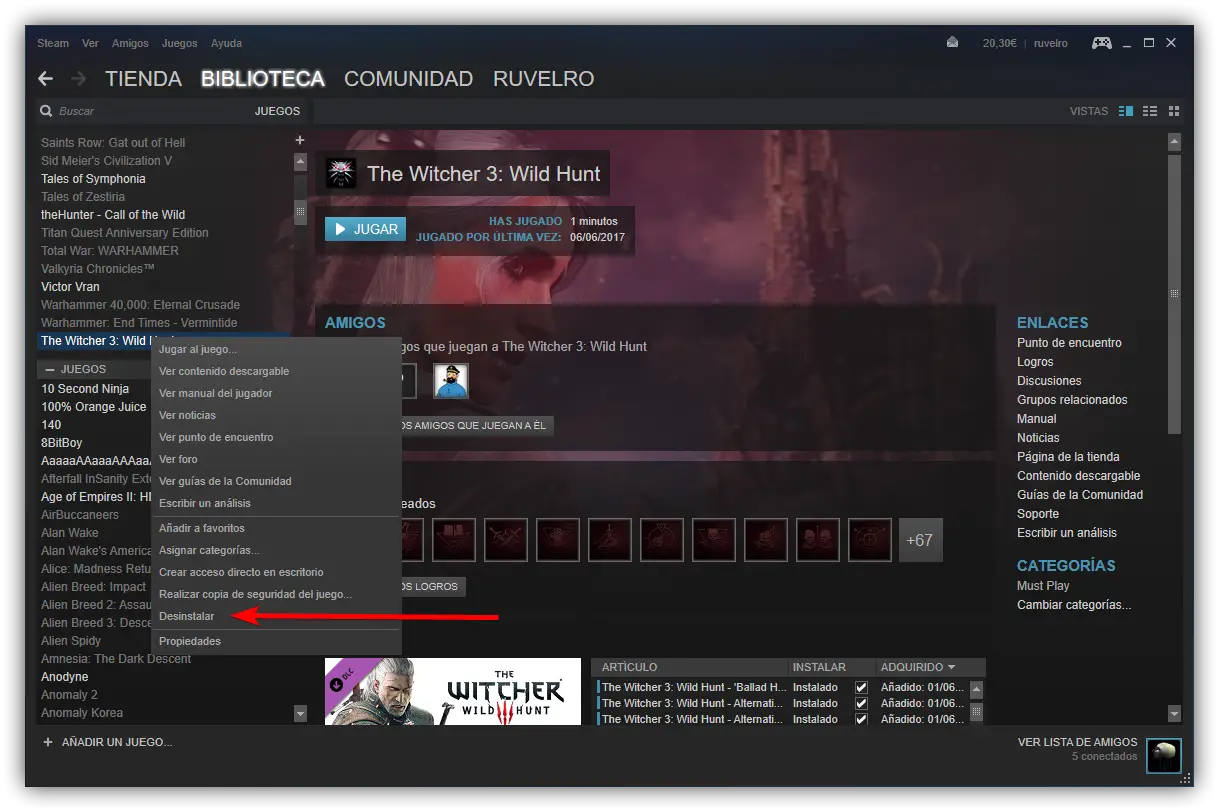Switch to Big Picture controller icon

[x=1101, y=43]
